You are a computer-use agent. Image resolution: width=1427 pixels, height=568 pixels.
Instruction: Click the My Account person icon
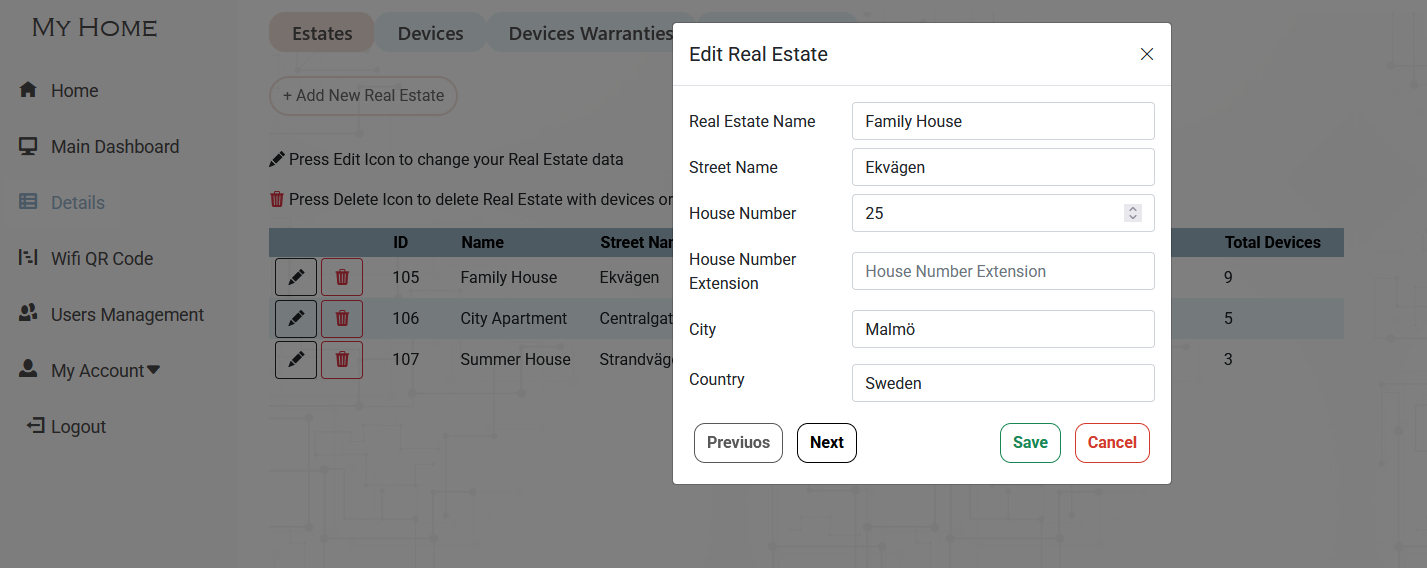click(x=28, y=370)
